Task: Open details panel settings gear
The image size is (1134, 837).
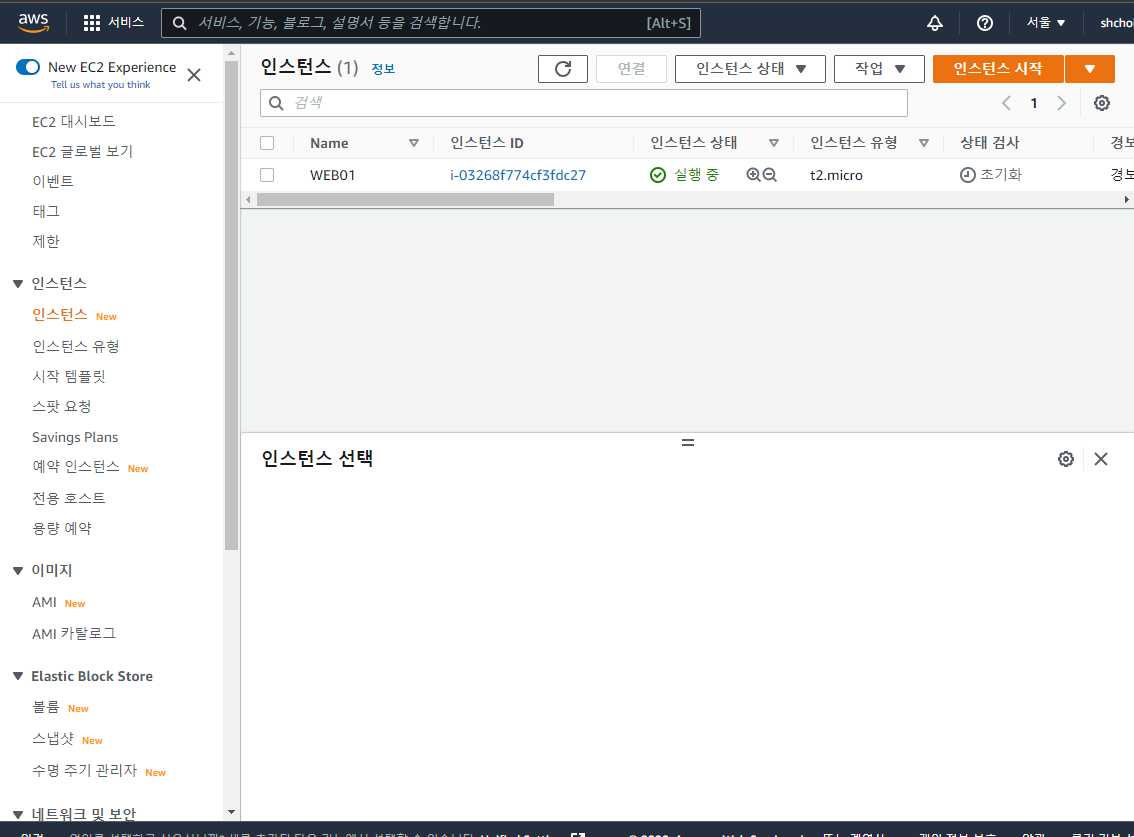Action: pos(1065,459)
